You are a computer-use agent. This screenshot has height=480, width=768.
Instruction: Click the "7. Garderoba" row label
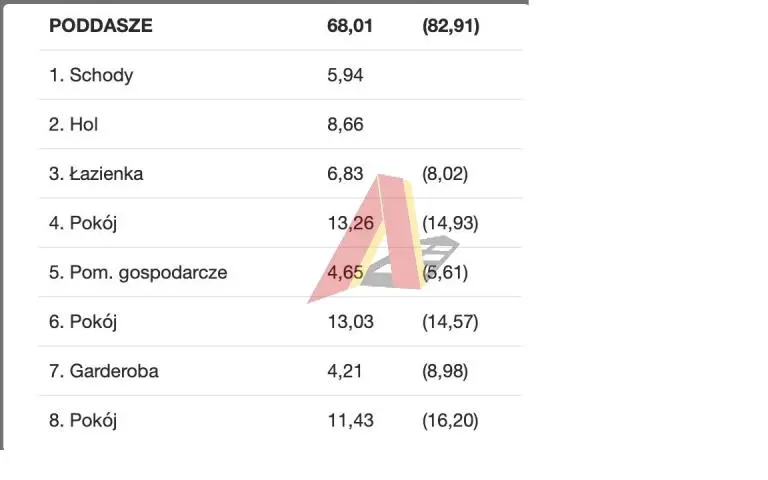pos(104,371)
